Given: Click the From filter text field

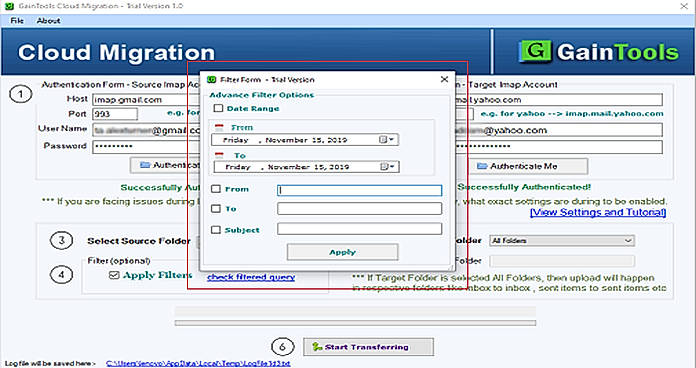Looking at the screenshot, I should pos(360,190).
